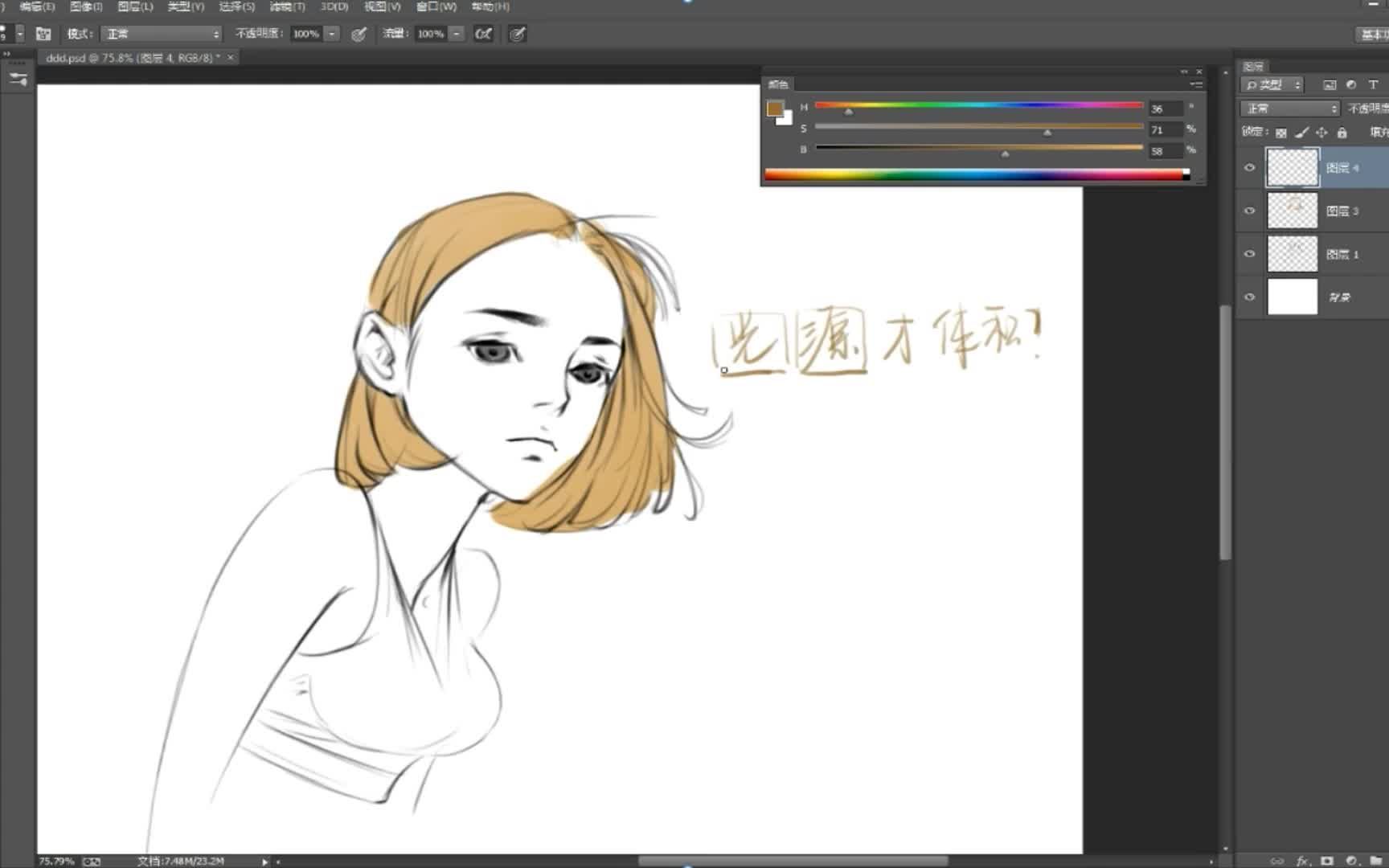Open the brush blending mode dropdown
The width and height of the screenshot is (1389, 868).
click(161, 34)
